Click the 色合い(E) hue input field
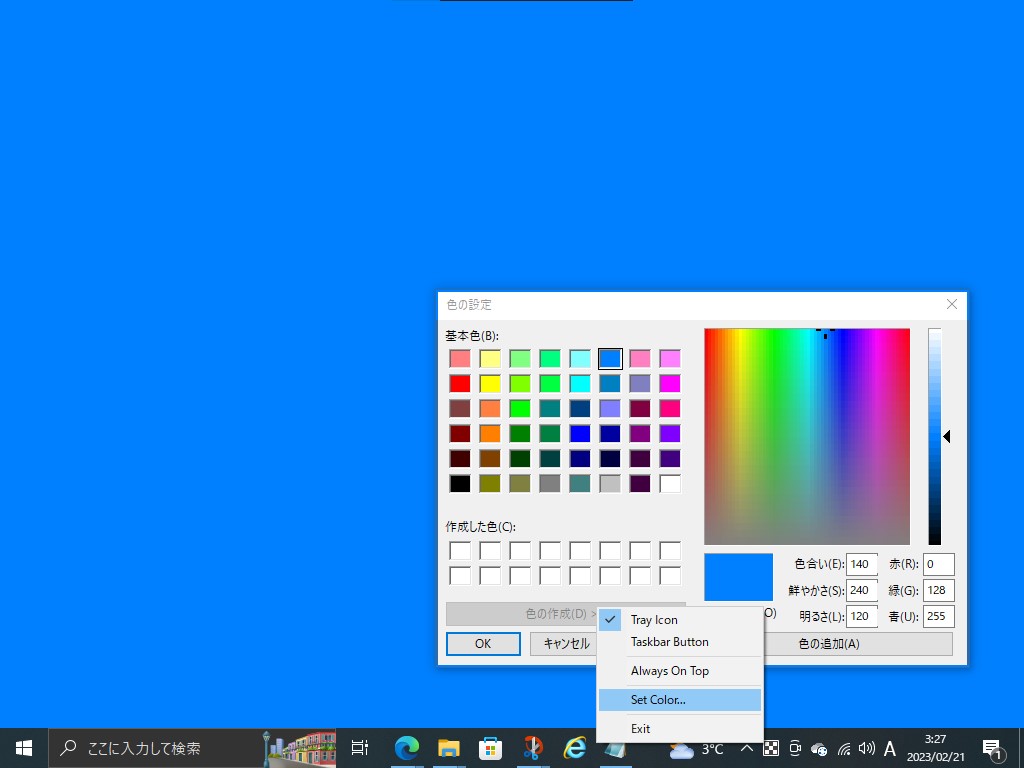This screenshot has width=1024, height=768. coord(861,564)
